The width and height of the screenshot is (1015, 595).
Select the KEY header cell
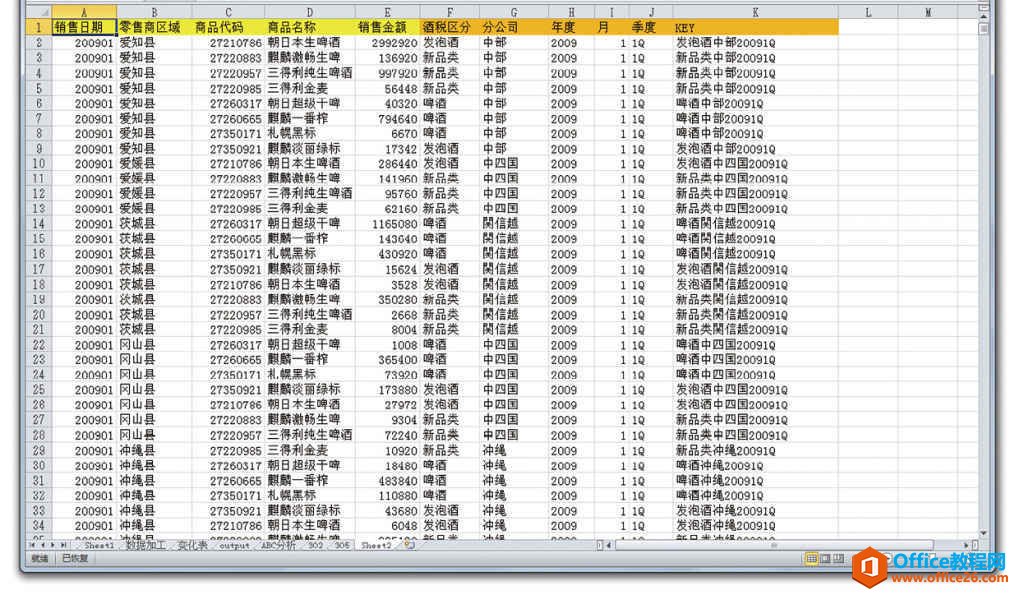(x=755, y=27)
